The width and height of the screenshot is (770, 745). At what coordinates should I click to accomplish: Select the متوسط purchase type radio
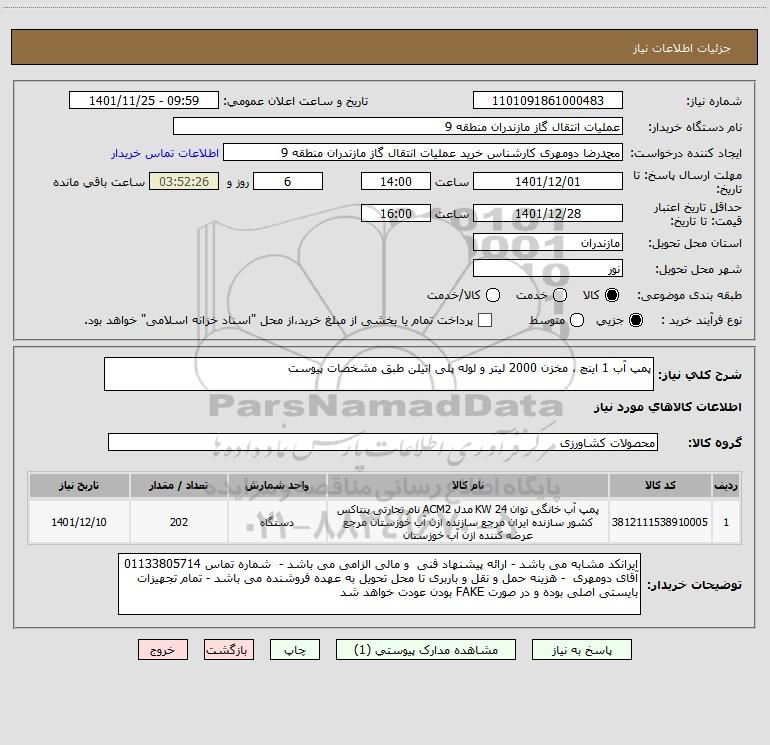[577, 320]
